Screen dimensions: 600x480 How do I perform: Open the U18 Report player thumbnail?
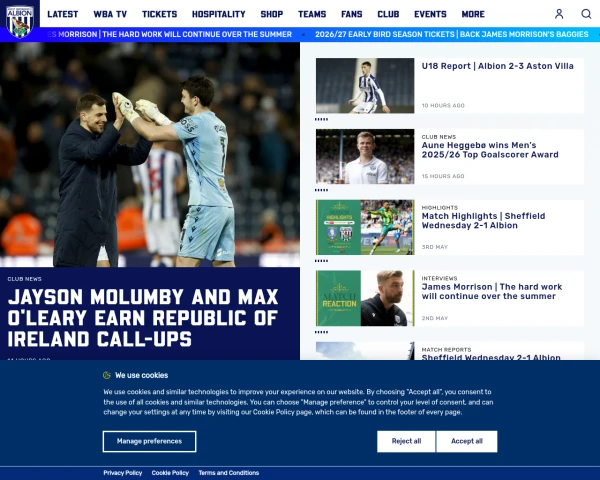tap(365, 86)
